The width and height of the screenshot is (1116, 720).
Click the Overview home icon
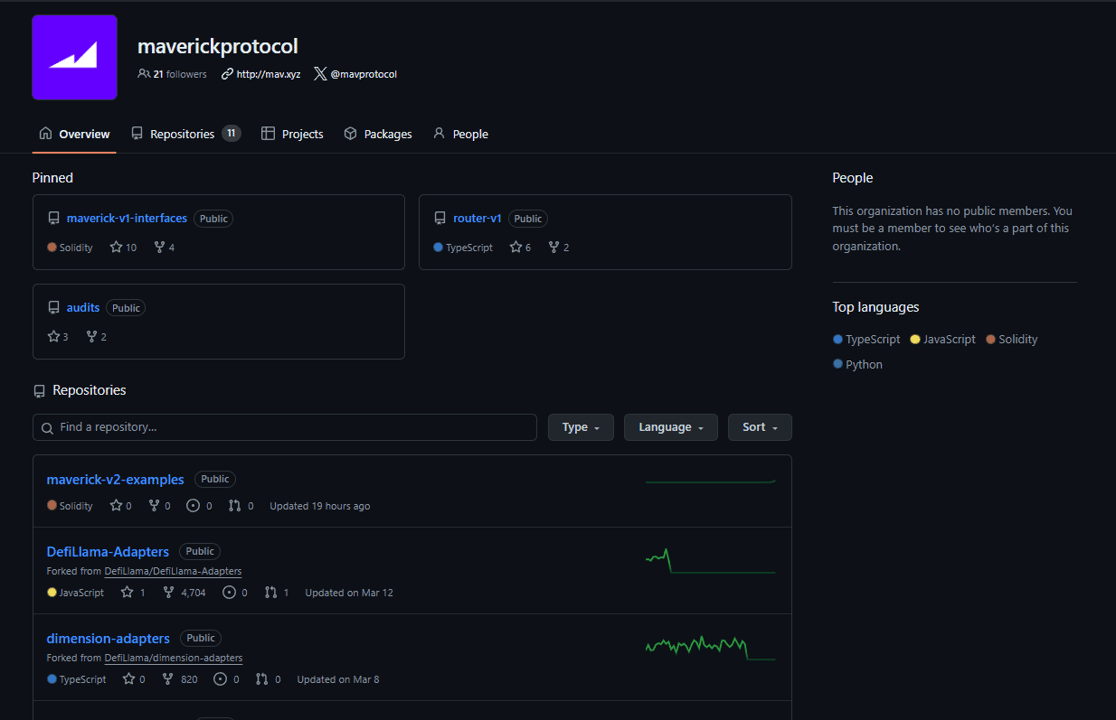pos(46,133)
